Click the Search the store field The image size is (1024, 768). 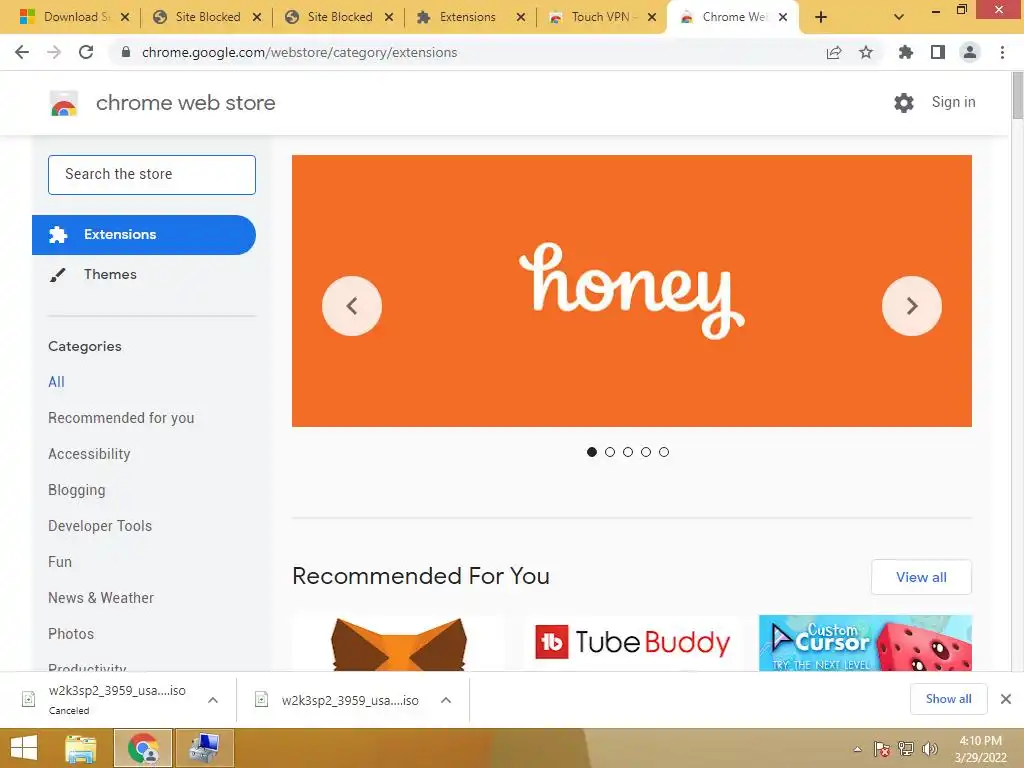[152, 174]
